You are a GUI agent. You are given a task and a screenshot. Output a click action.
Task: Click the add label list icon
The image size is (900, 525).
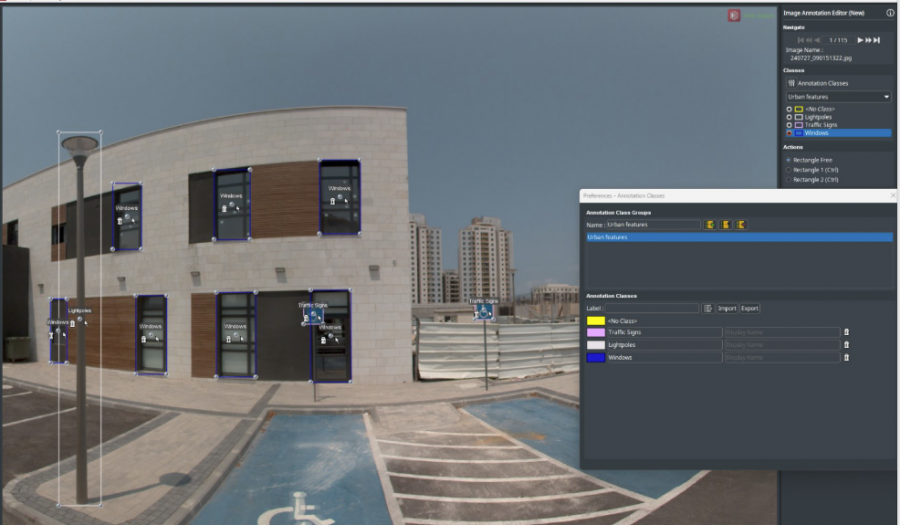pos(708,309)
